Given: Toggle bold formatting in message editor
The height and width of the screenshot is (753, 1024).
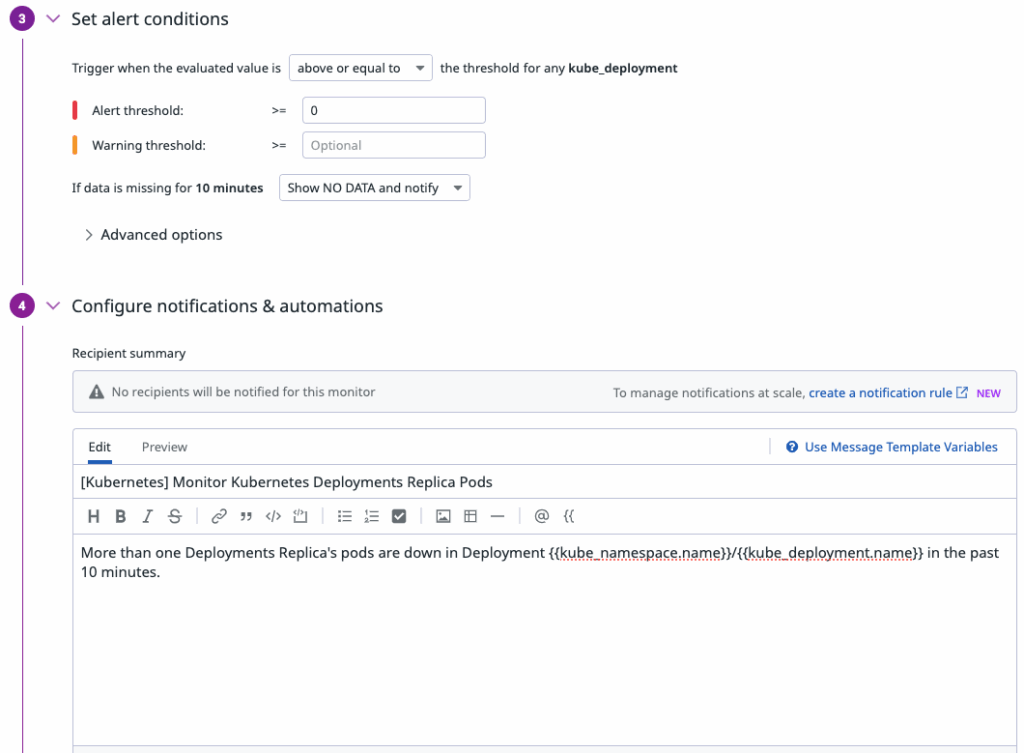Looking at the screenshot, I should [120, 517].
